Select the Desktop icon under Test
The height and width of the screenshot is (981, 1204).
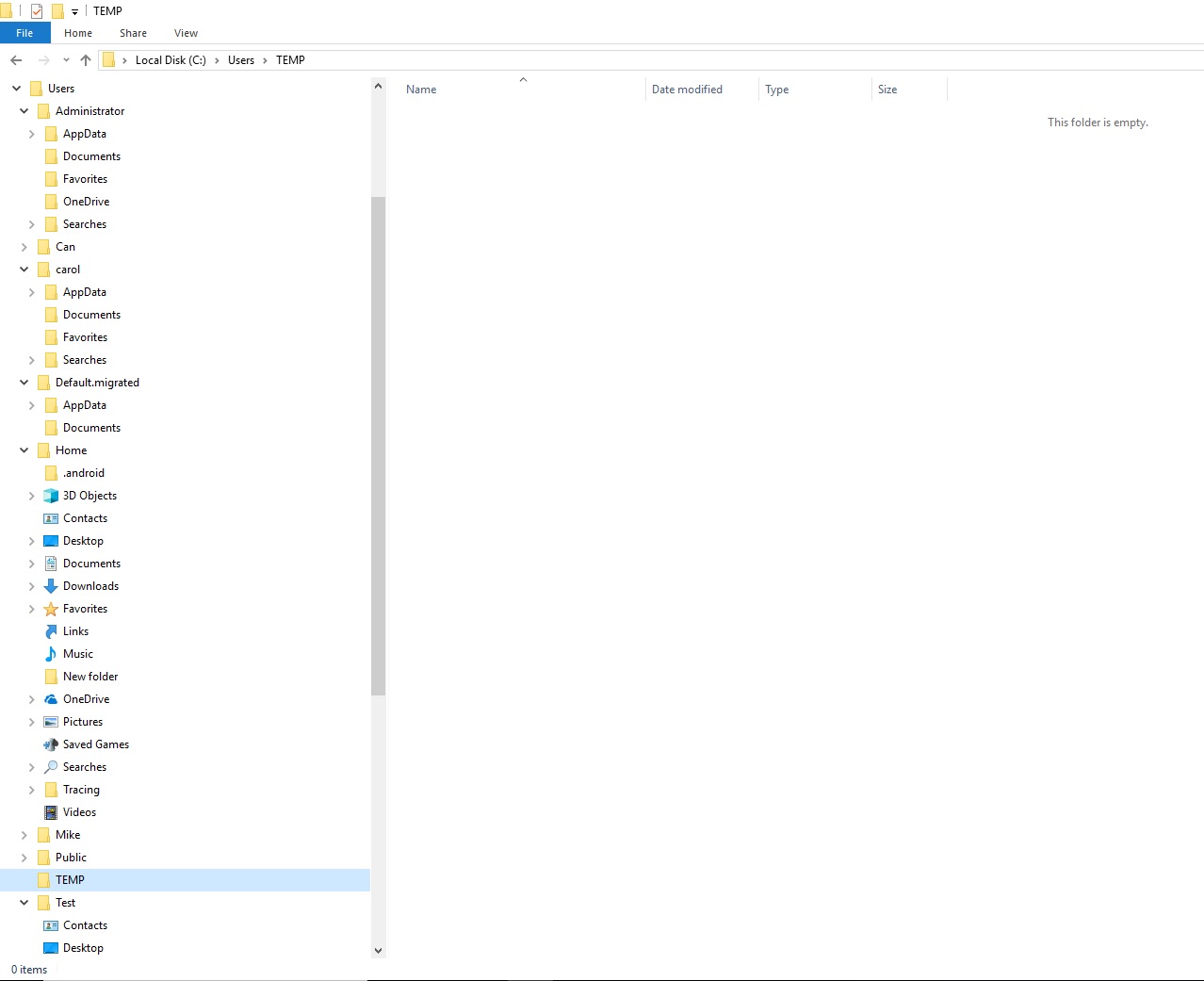click(51, 948)
